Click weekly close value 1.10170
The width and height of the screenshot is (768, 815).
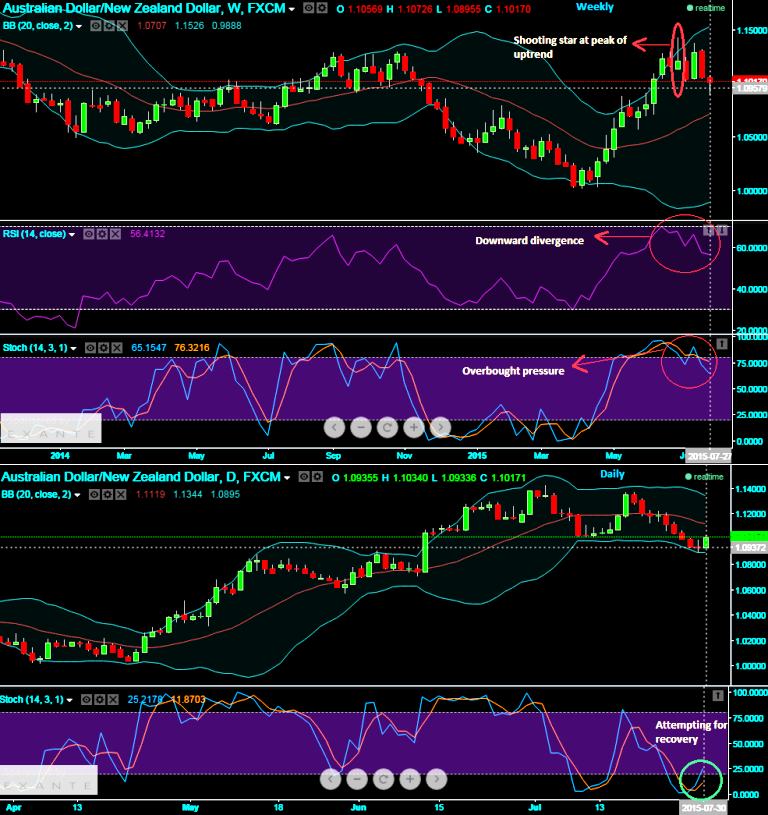pos(513,9)
